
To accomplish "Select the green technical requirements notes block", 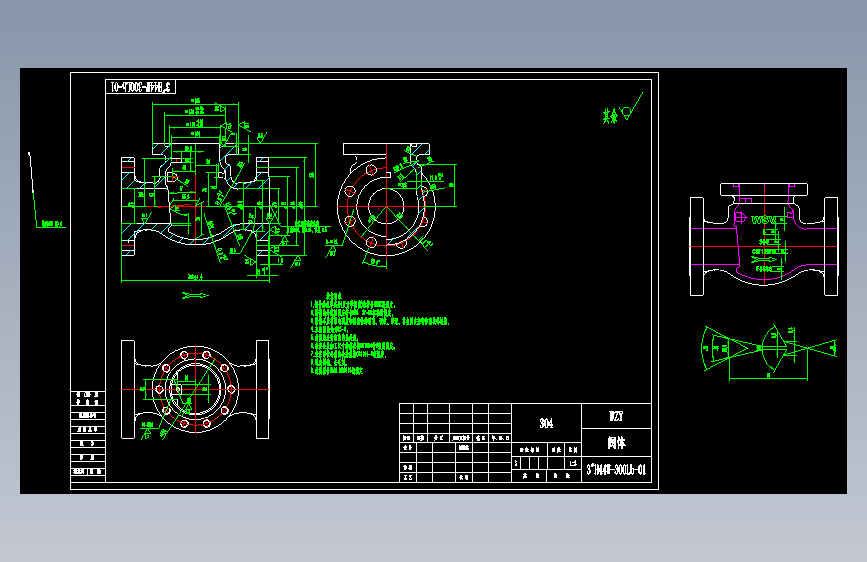I will 380,334.
